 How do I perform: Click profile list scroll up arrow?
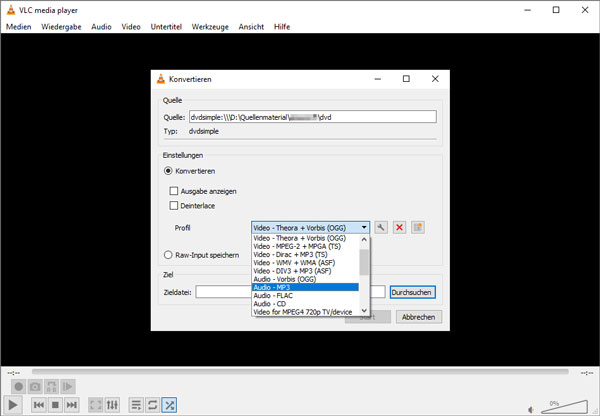click(x=364, y=240)
